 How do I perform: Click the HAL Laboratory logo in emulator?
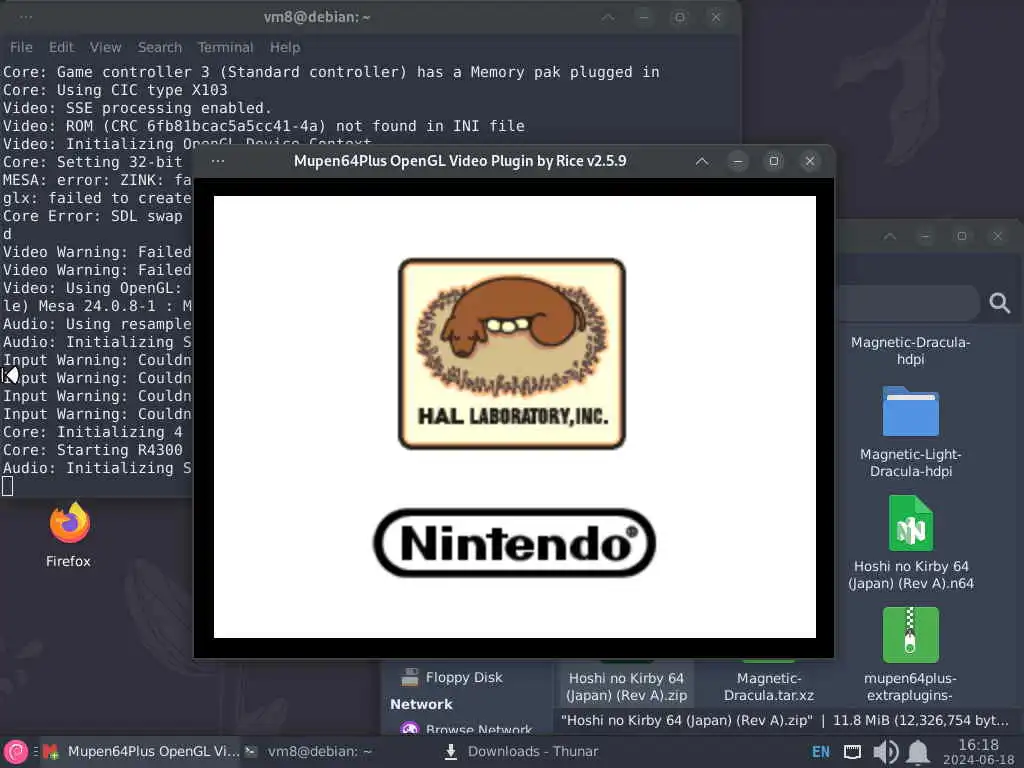(x=512, y=354)
